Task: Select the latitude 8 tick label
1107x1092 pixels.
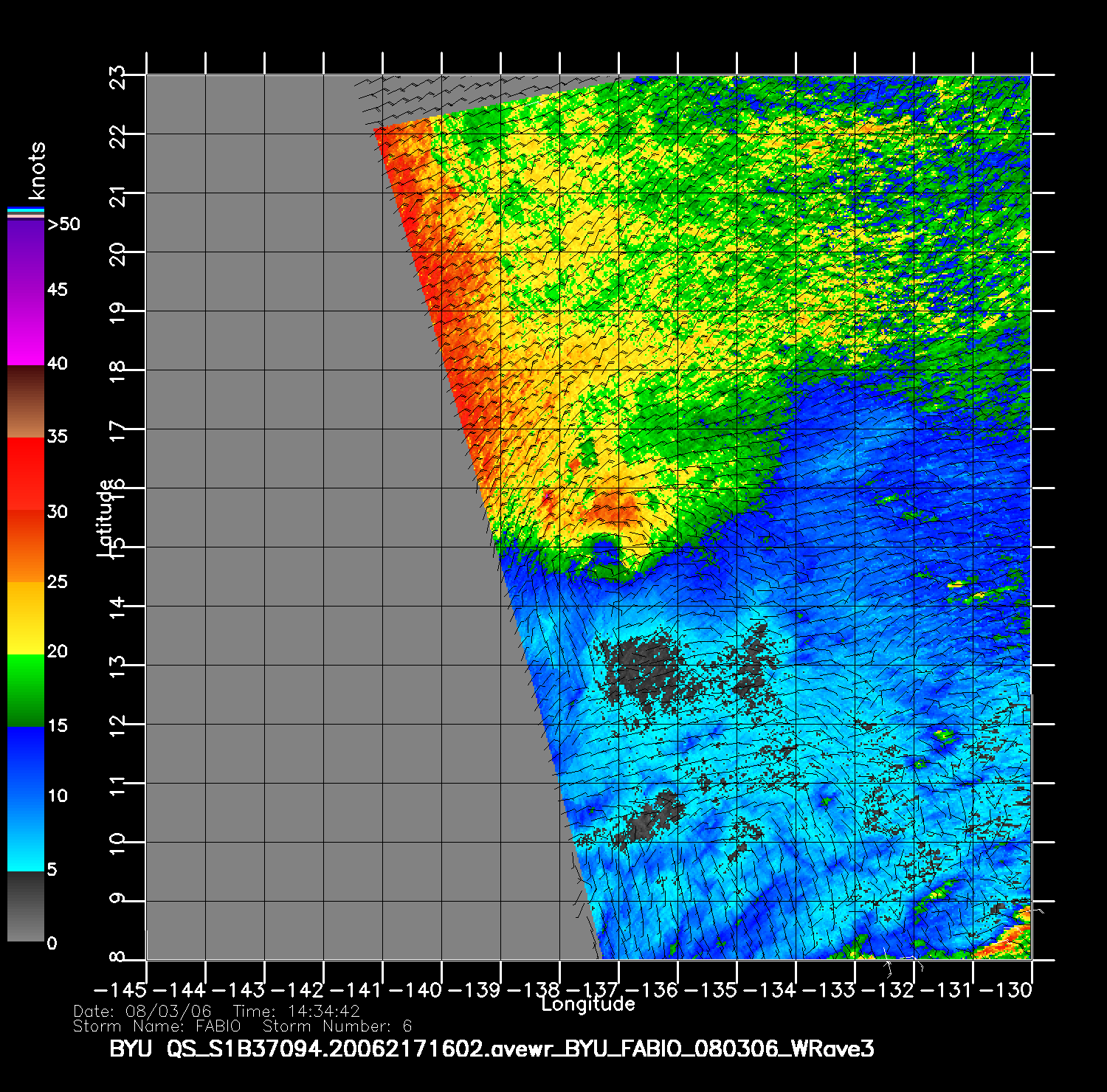Action: pos(117,958)
